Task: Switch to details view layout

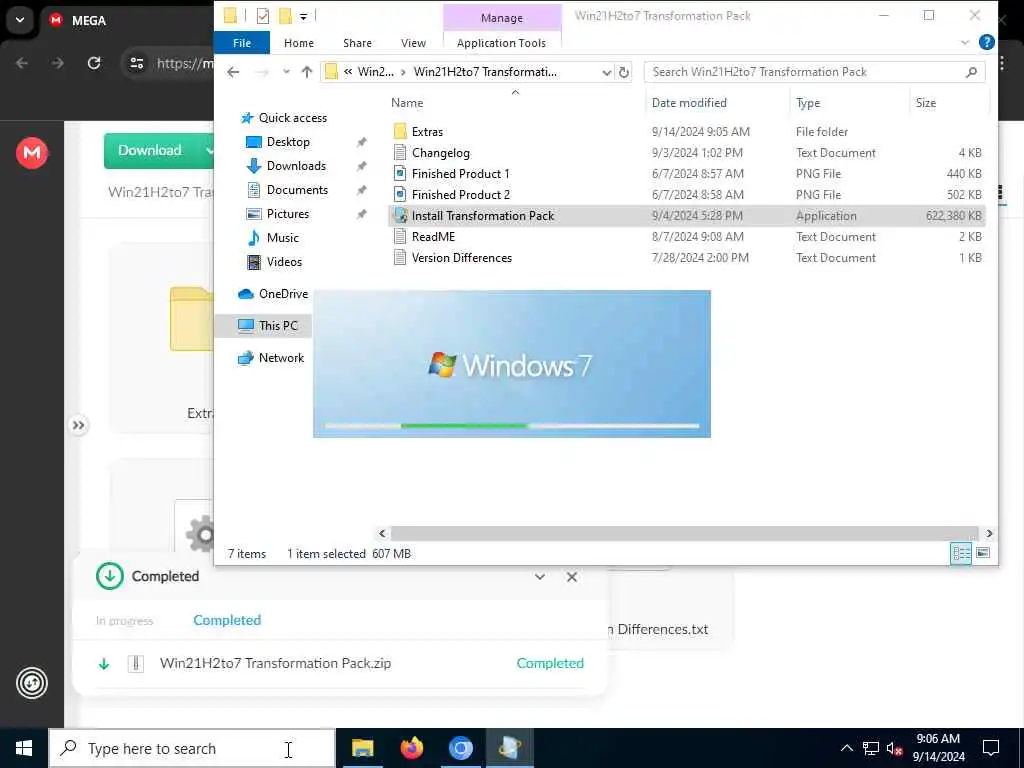Action: pos(961,553)
